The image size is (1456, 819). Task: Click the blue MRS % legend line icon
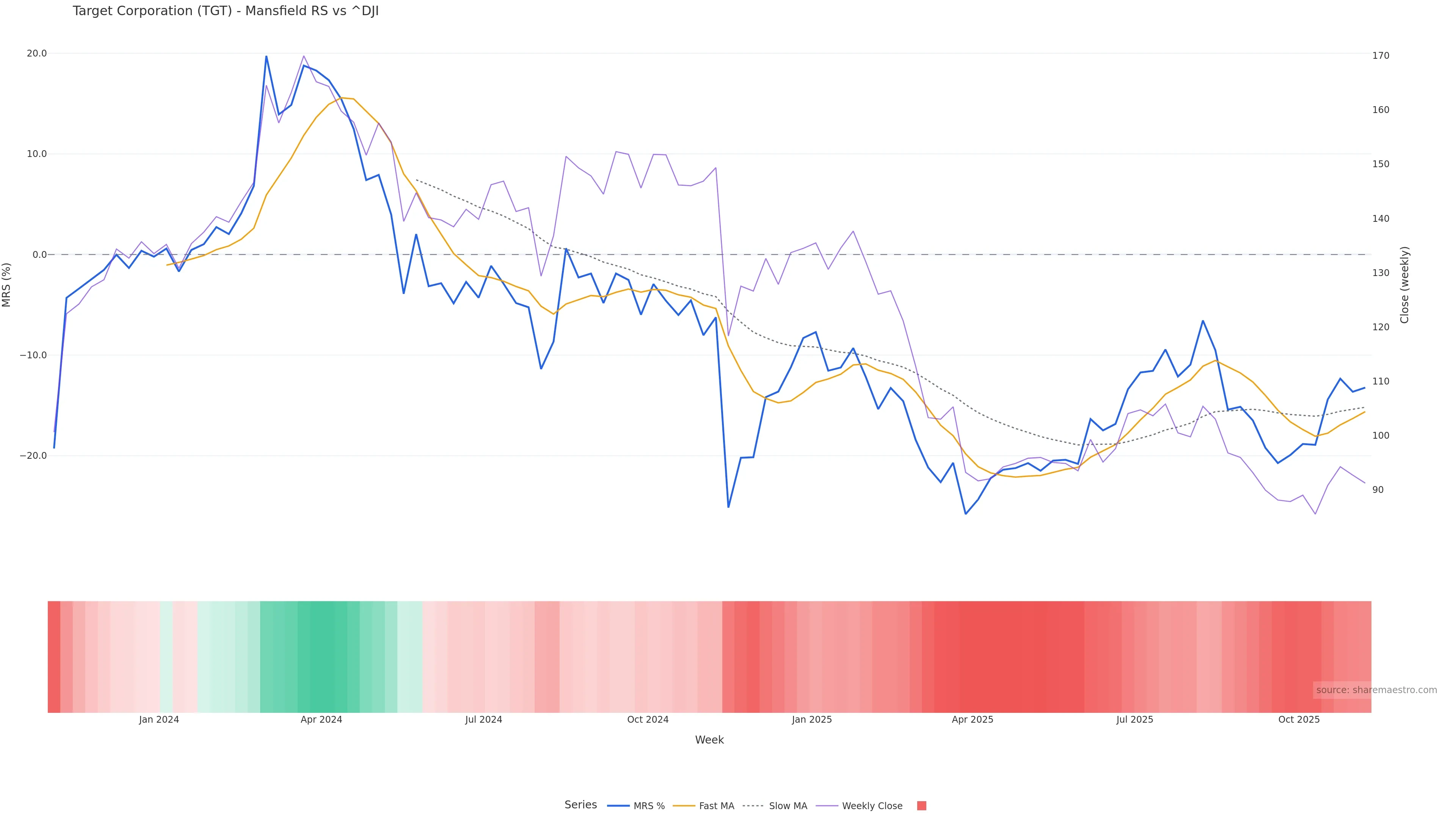[618, 806]
